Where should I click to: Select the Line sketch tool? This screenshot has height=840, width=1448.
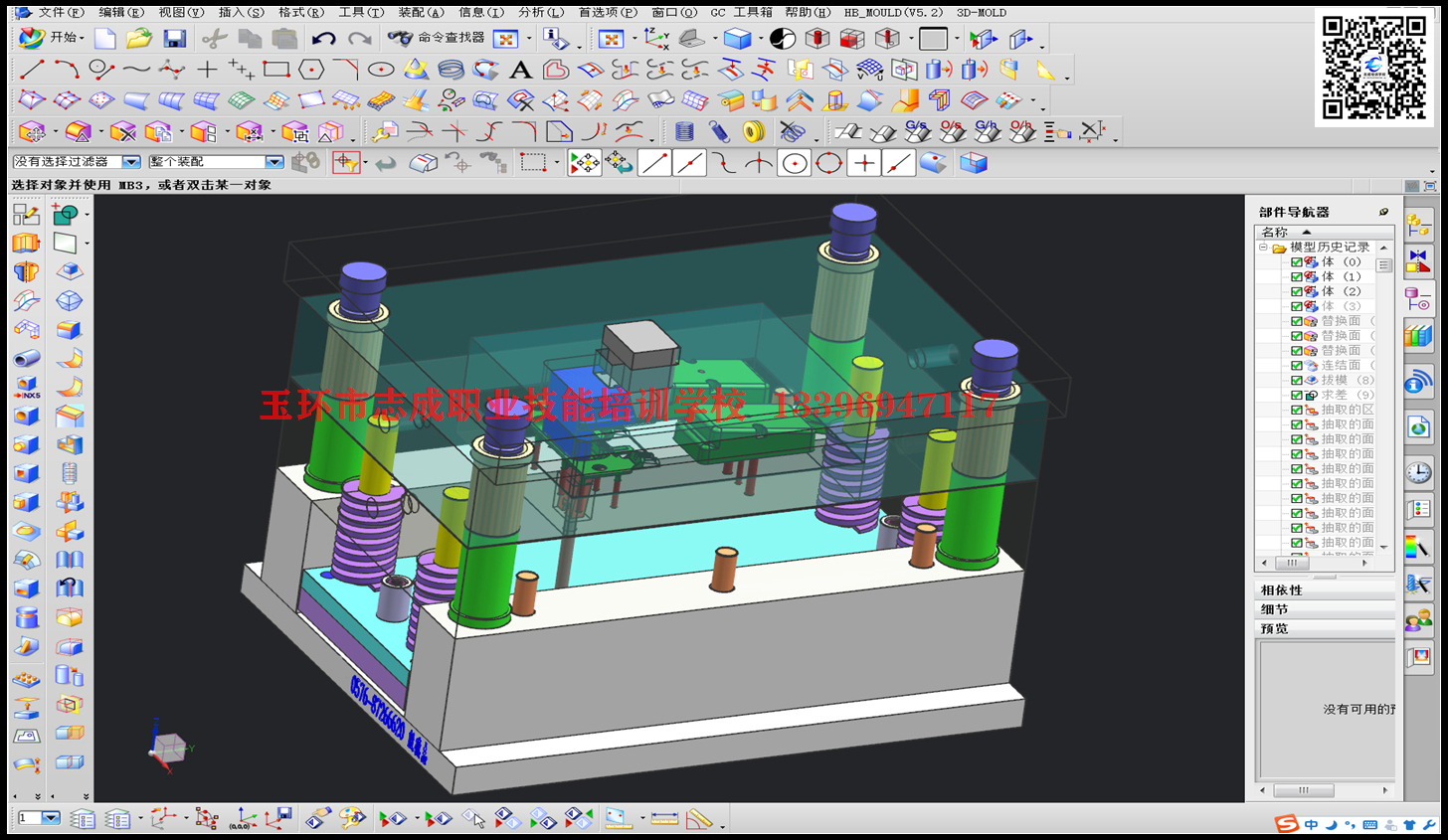click(32, 70)
